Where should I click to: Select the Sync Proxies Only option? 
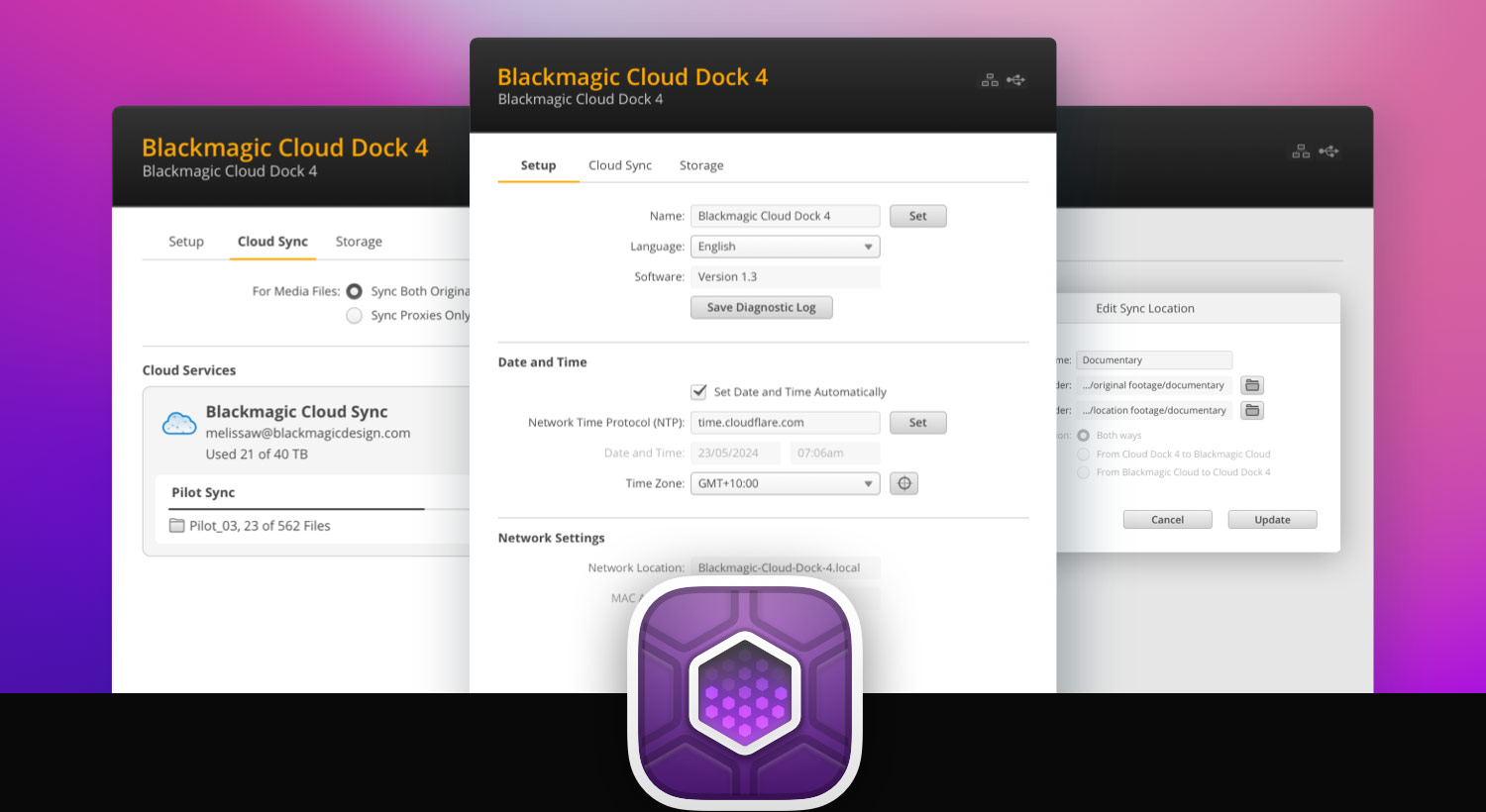(354, 315)
